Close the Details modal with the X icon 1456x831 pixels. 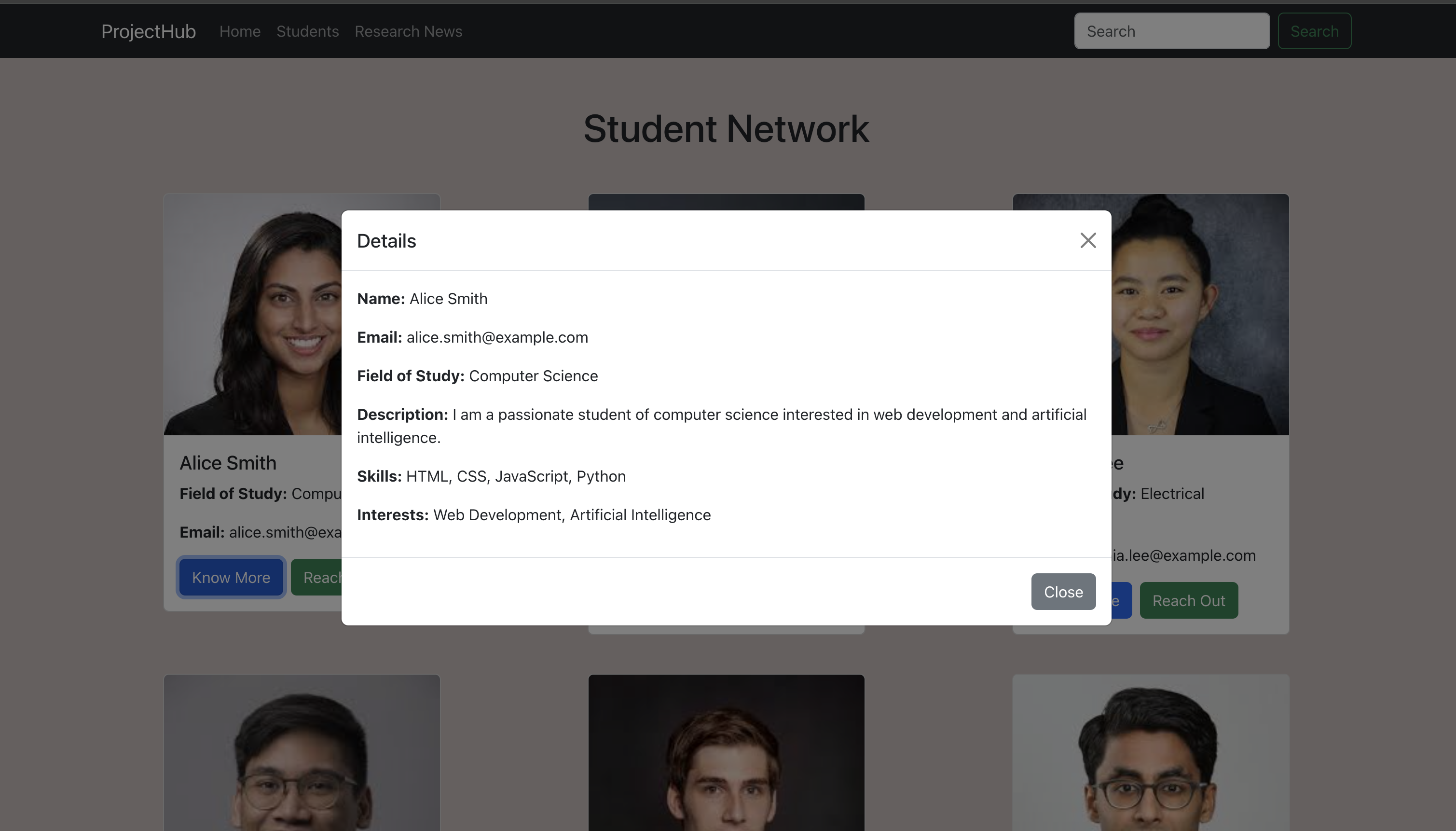(1087, 240)
